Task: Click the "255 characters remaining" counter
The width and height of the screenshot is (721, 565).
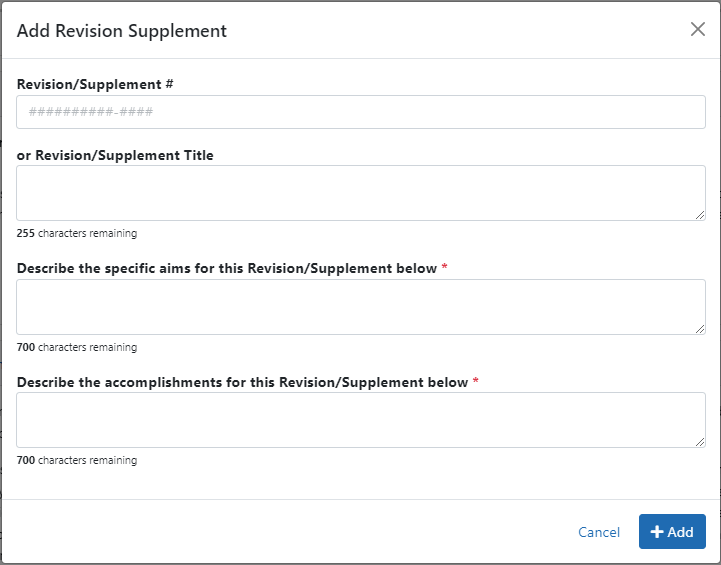Action: click(77, 233)
